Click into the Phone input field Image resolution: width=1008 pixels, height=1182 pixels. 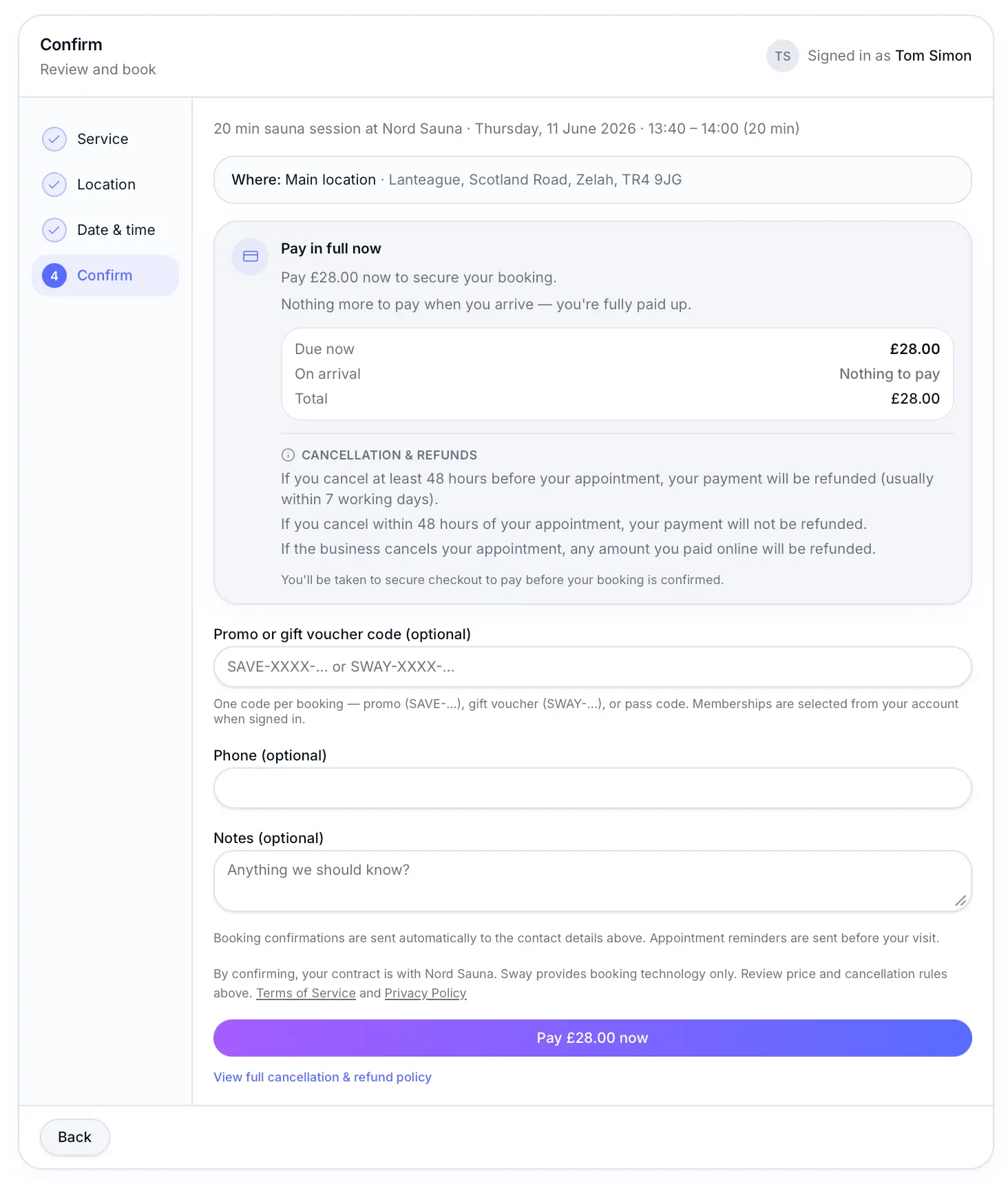pos(592,788)
